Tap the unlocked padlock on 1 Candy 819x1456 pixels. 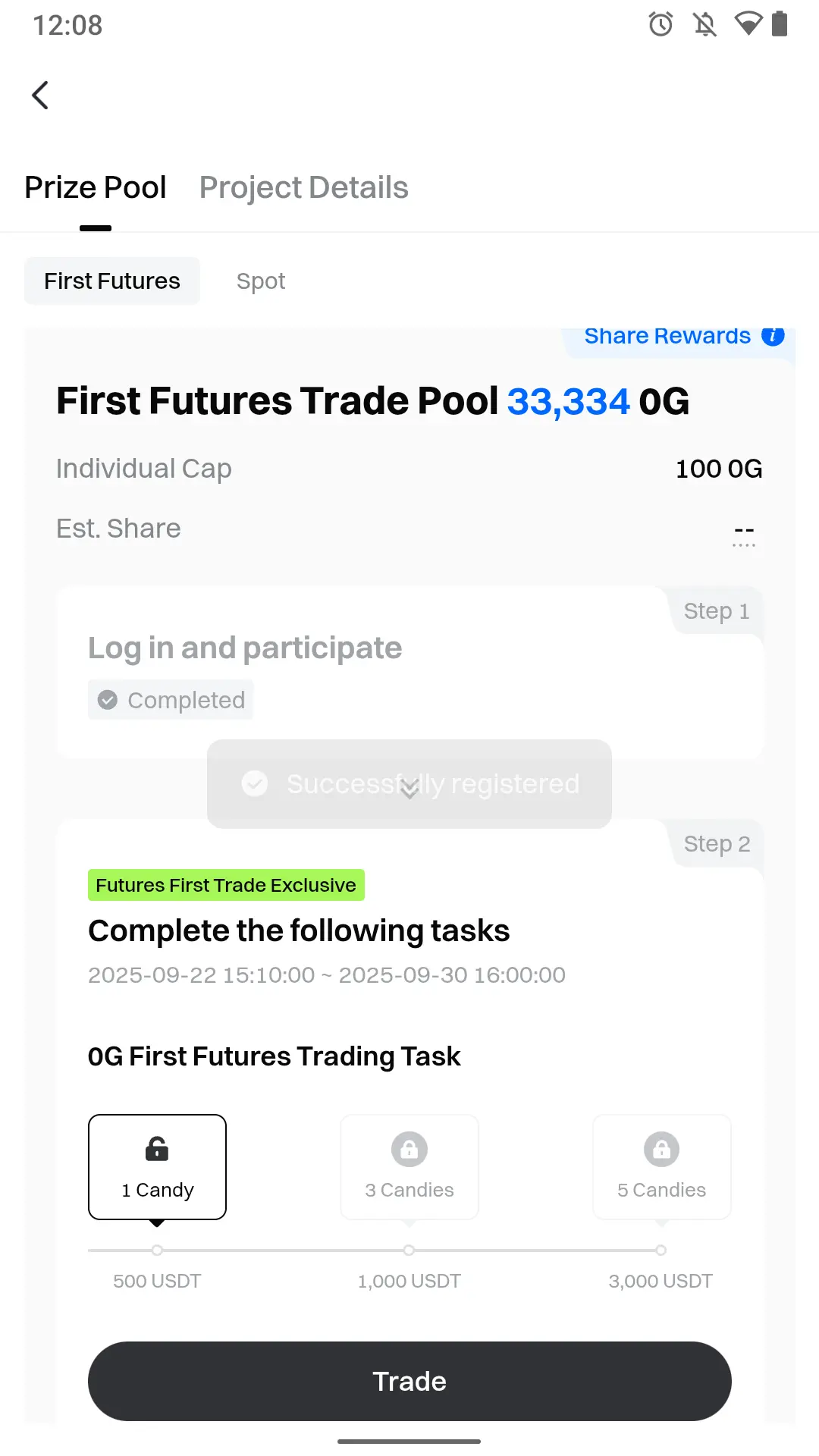(x=157, y=1149)
